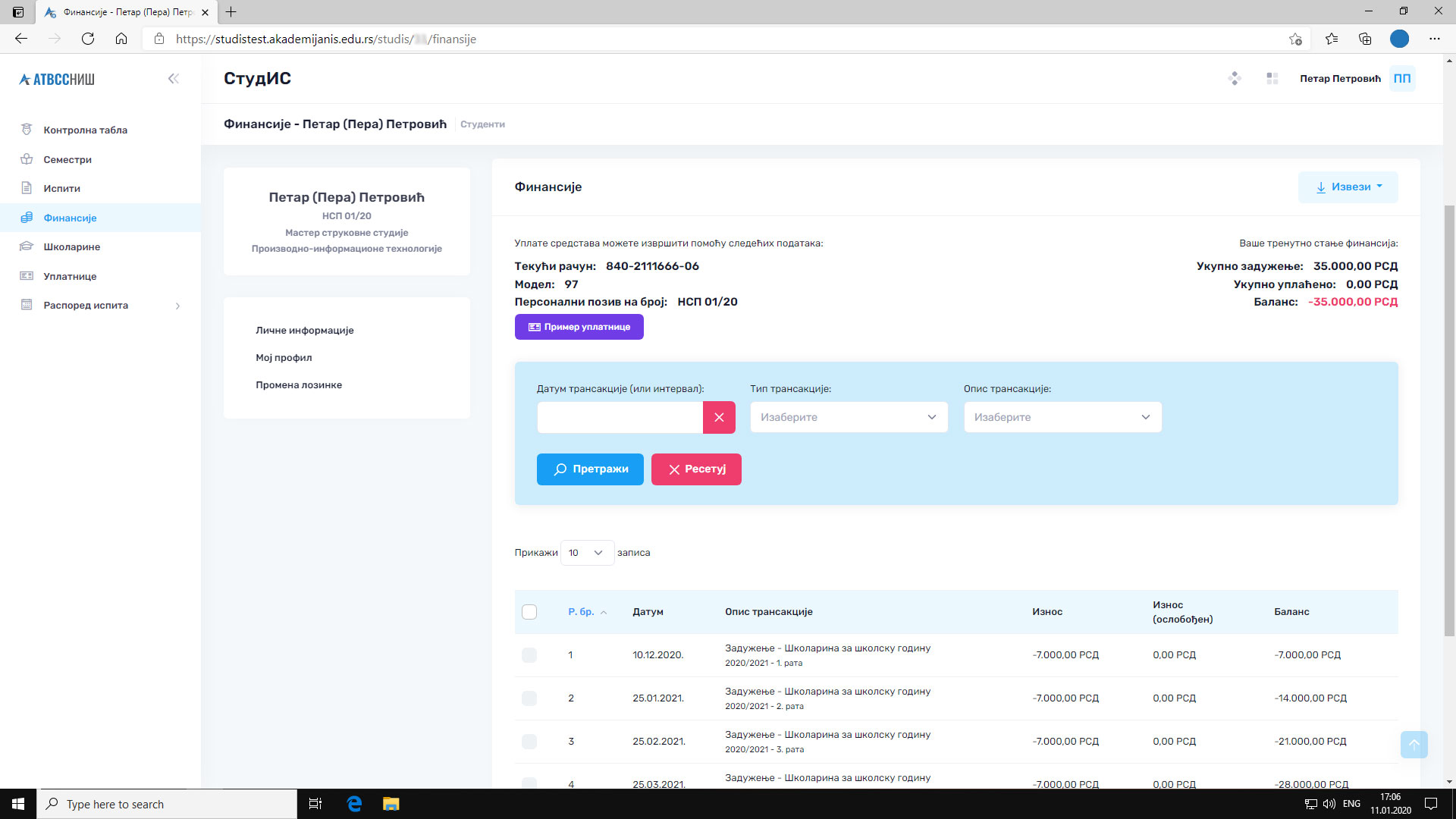Close the Финансије browser tab
Image resolution: width=1456 pixels, height=819 pixels.
tap(205, 12)
